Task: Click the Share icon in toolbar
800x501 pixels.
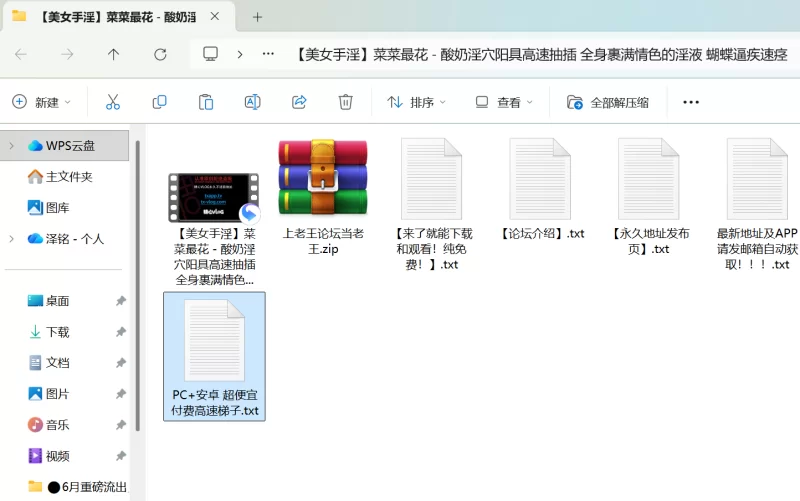Action: (x=299, y=102)
